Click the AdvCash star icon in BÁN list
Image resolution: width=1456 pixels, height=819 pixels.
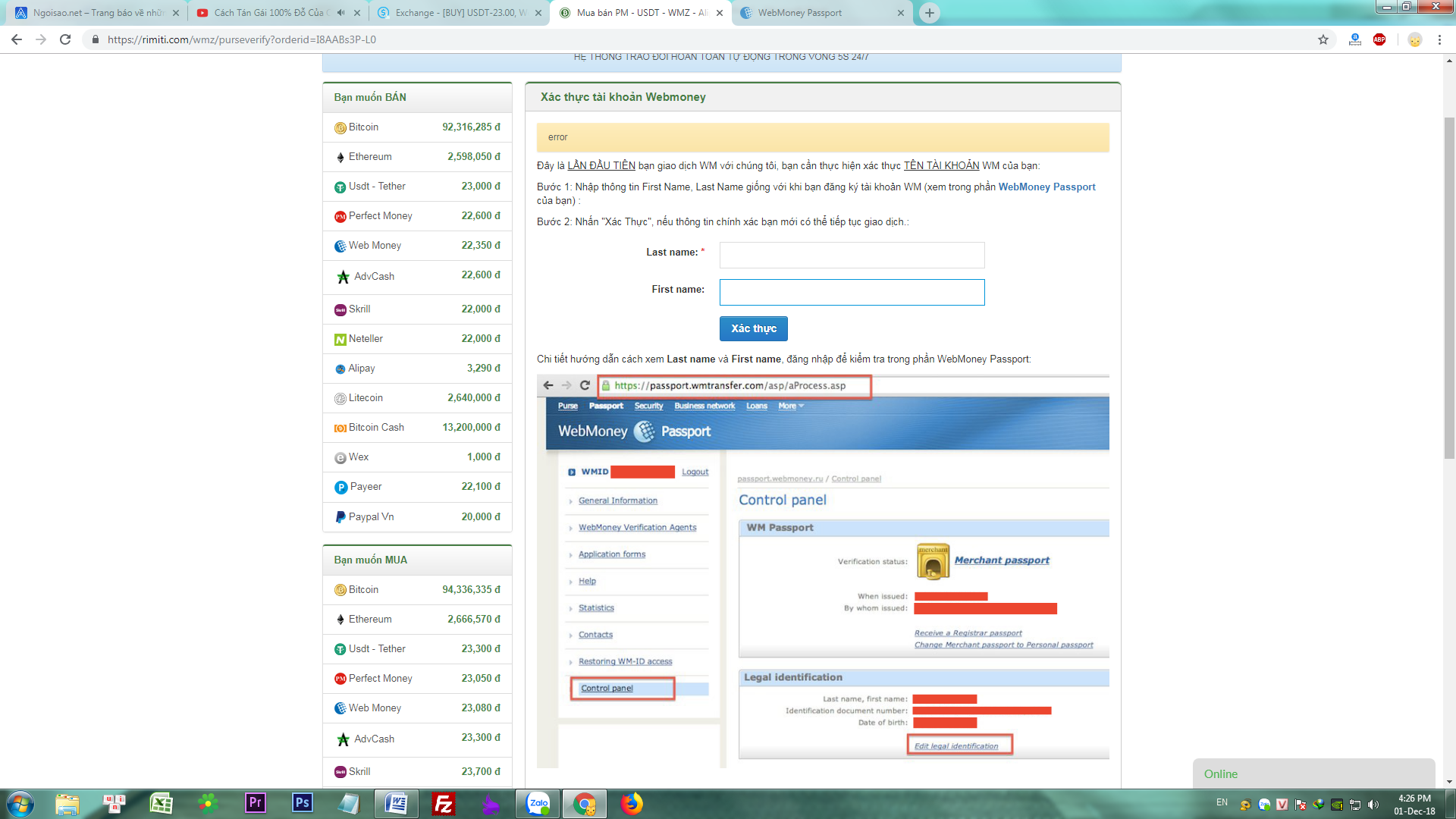[343, 277]
